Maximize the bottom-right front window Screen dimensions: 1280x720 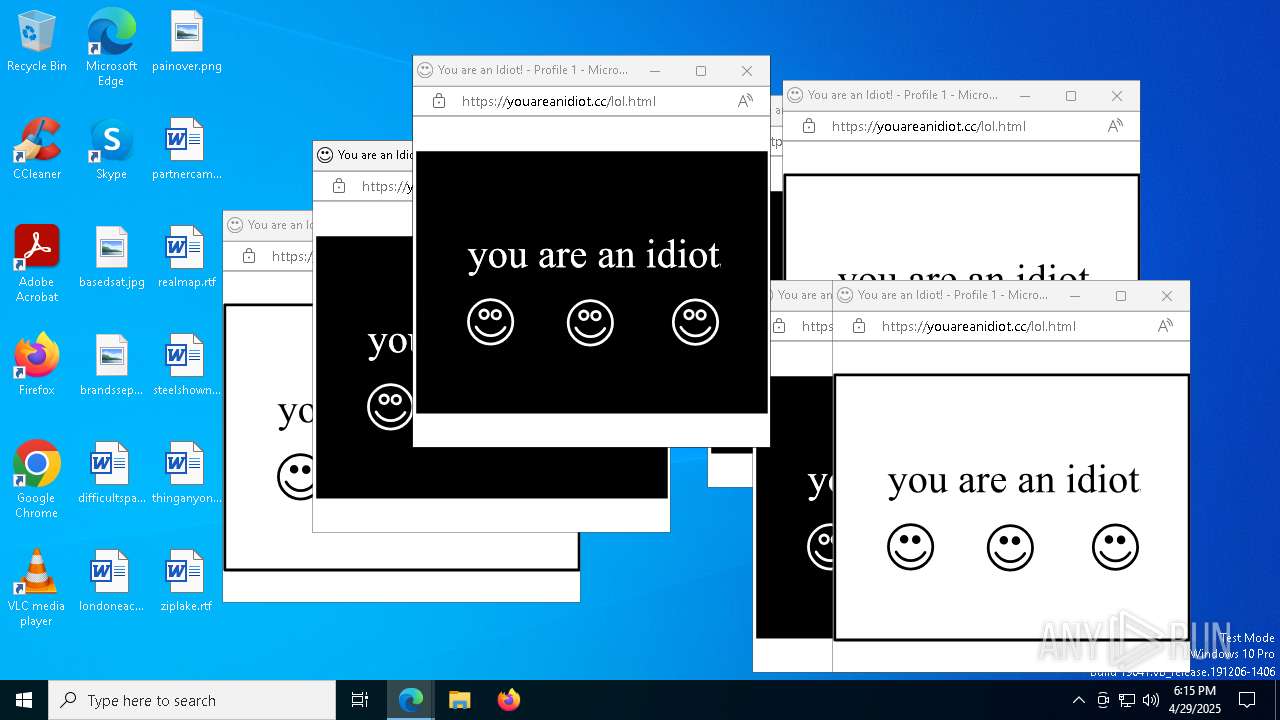pyautogui.click(x=1121, y=295)
